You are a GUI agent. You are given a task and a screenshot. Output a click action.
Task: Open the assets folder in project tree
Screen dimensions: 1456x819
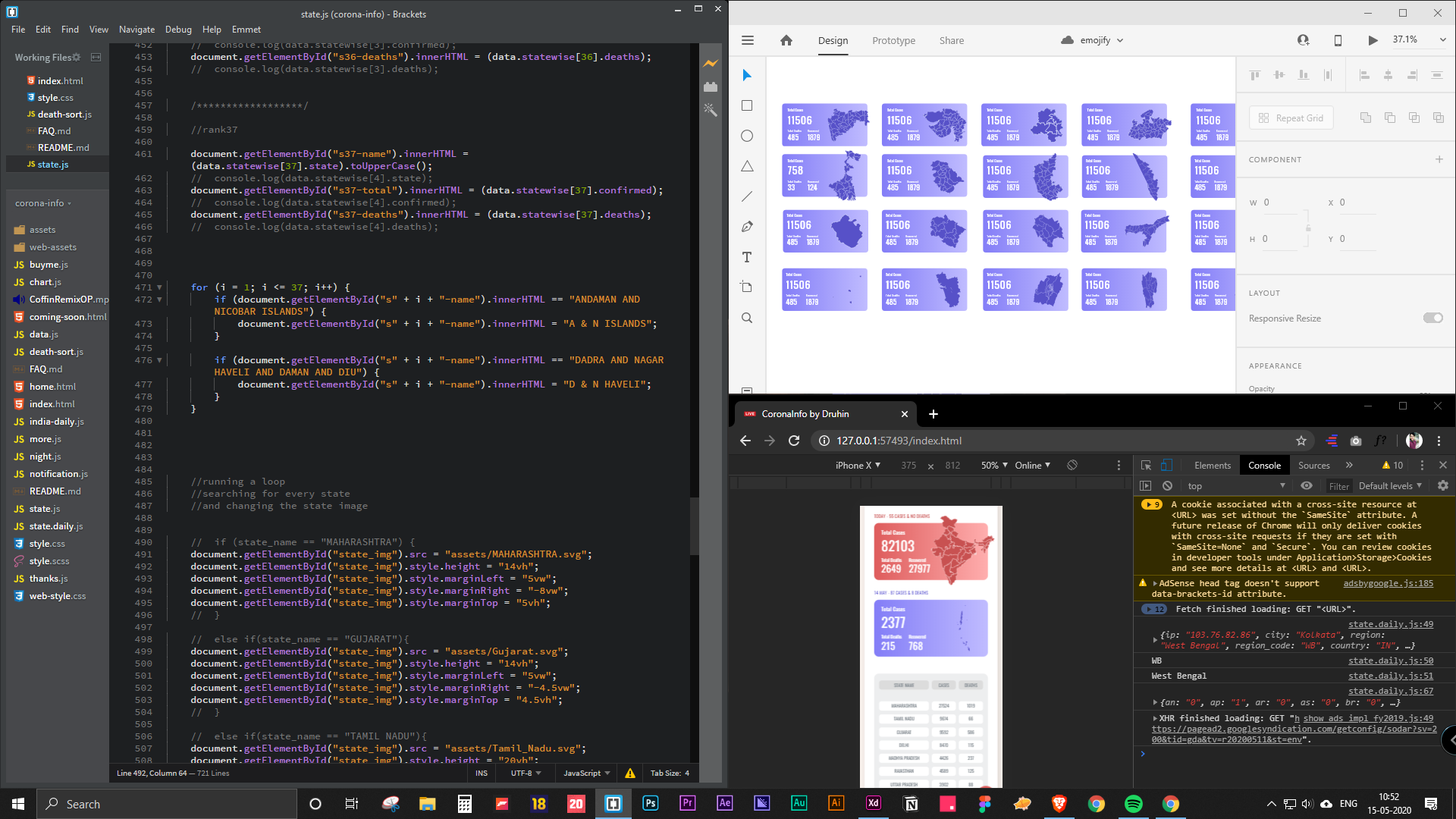tap(42, 230)
